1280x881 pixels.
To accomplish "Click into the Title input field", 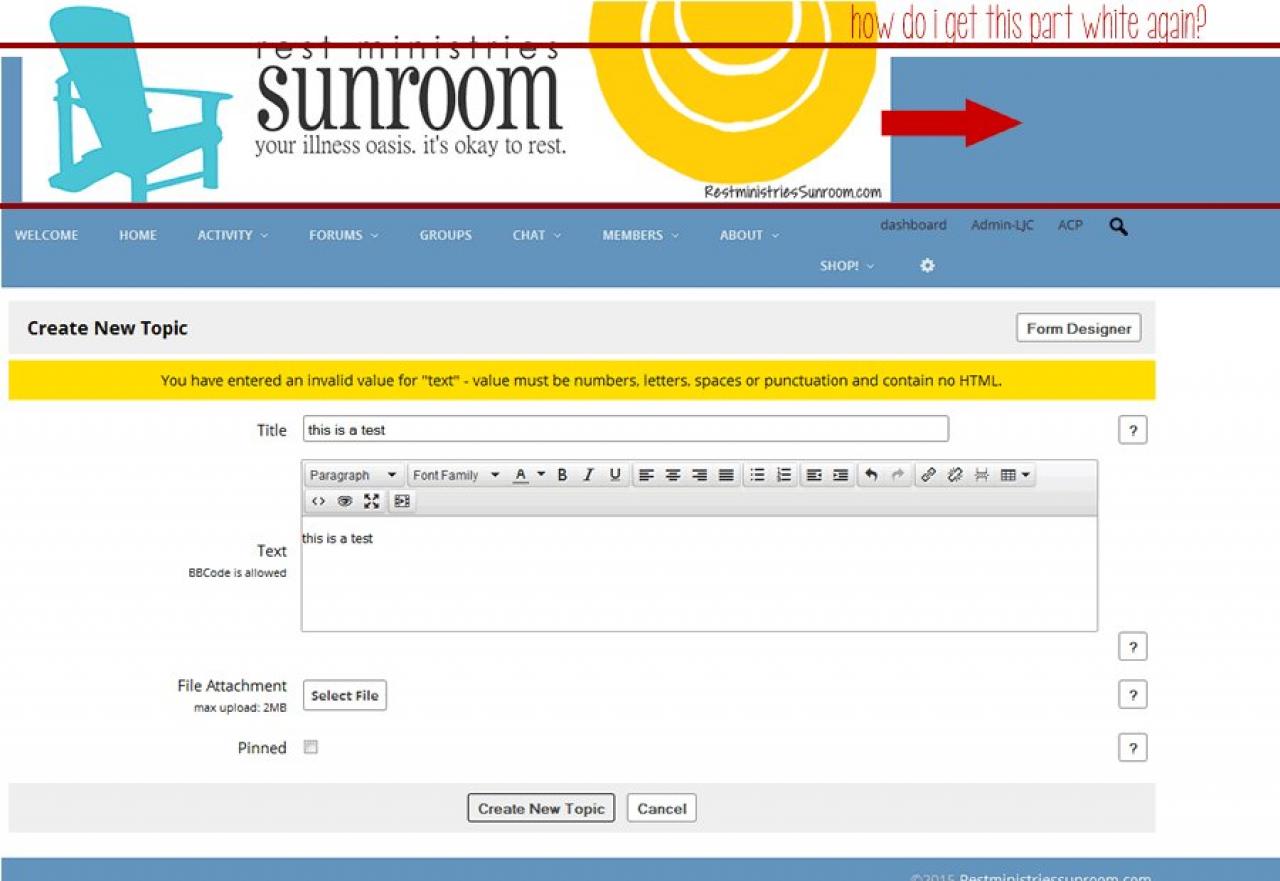I will coord(625,430).
